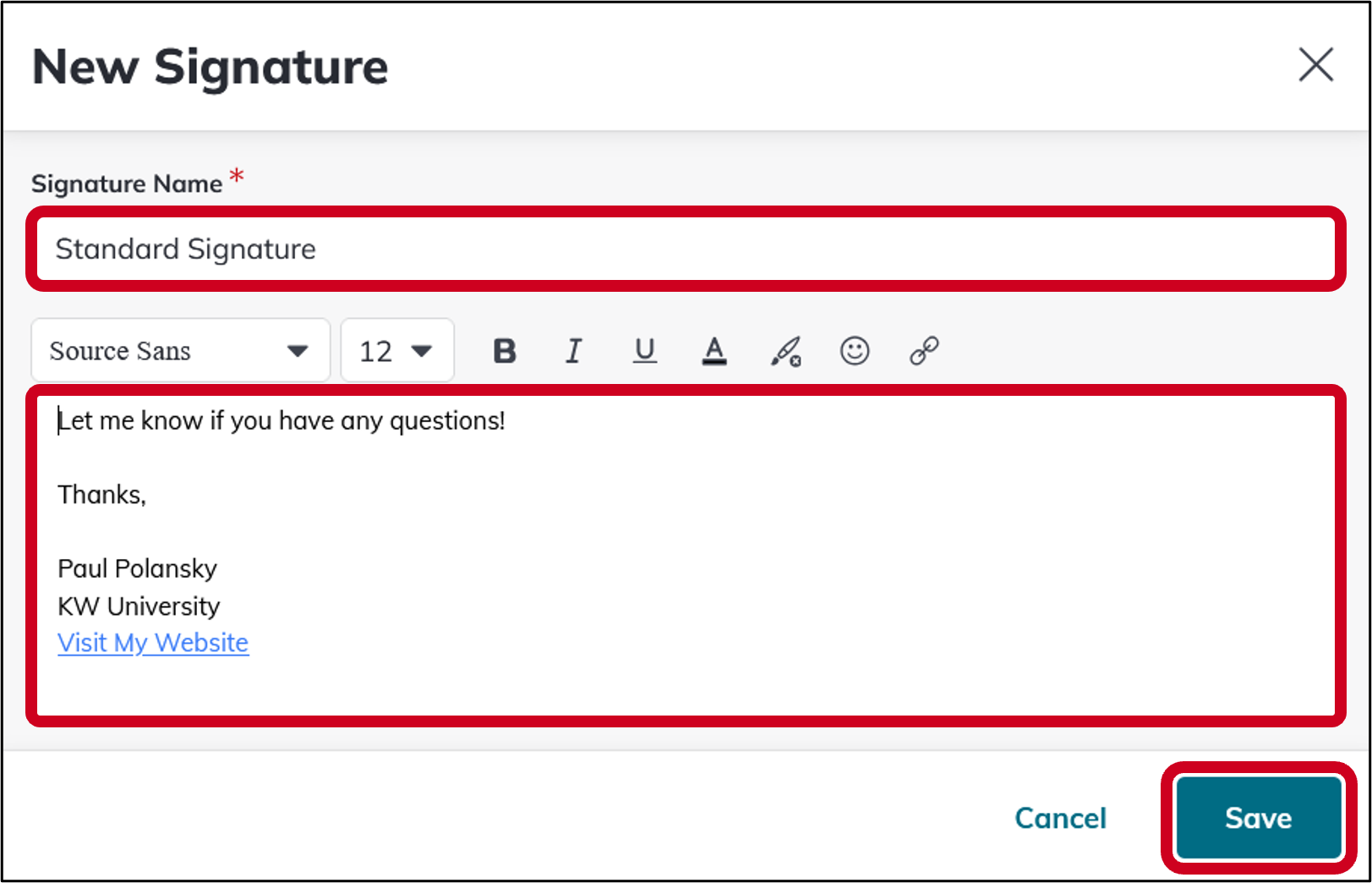Click the Signature Name input field

pos(685,249)
